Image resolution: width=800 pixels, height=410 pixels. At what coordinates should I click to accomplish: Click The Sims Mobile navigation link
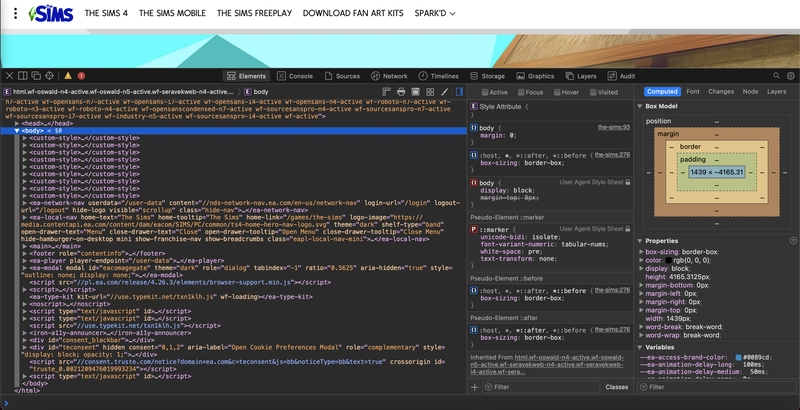(175, 14)
